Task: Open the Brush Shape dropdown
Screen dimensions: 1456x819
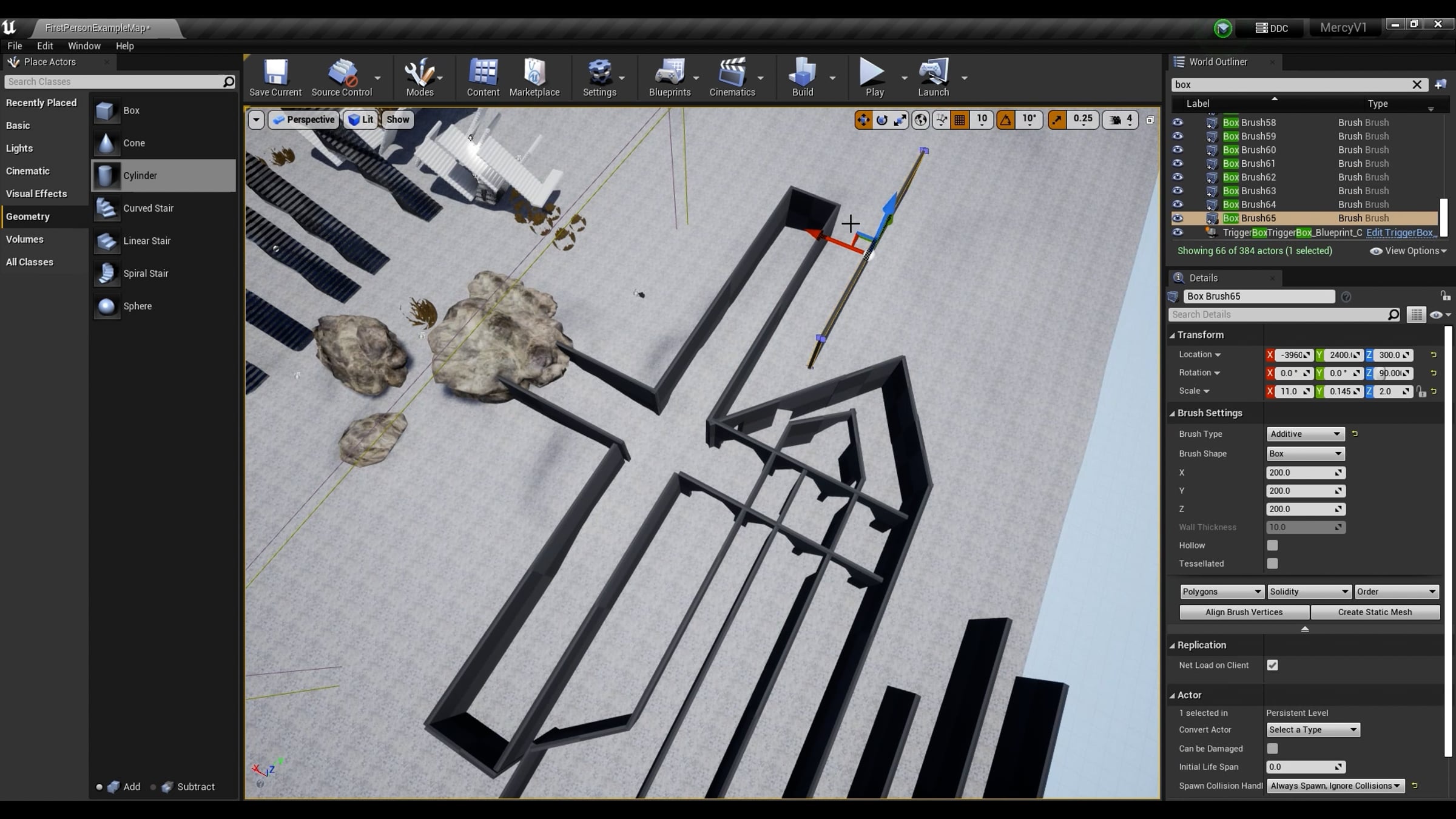Action: click(x=1306, y=454)
